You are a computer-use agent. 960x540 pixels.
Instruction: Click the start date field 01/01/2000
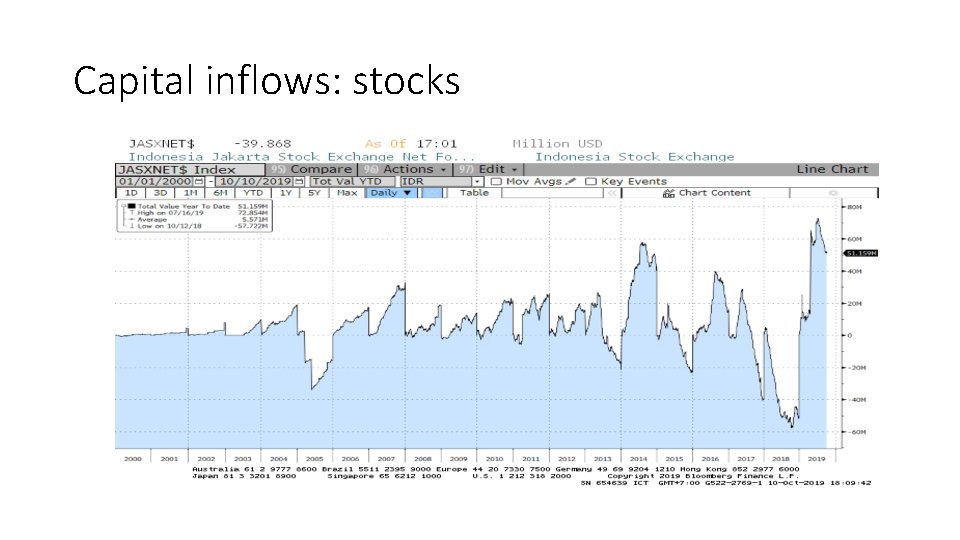tap(155, 182)
